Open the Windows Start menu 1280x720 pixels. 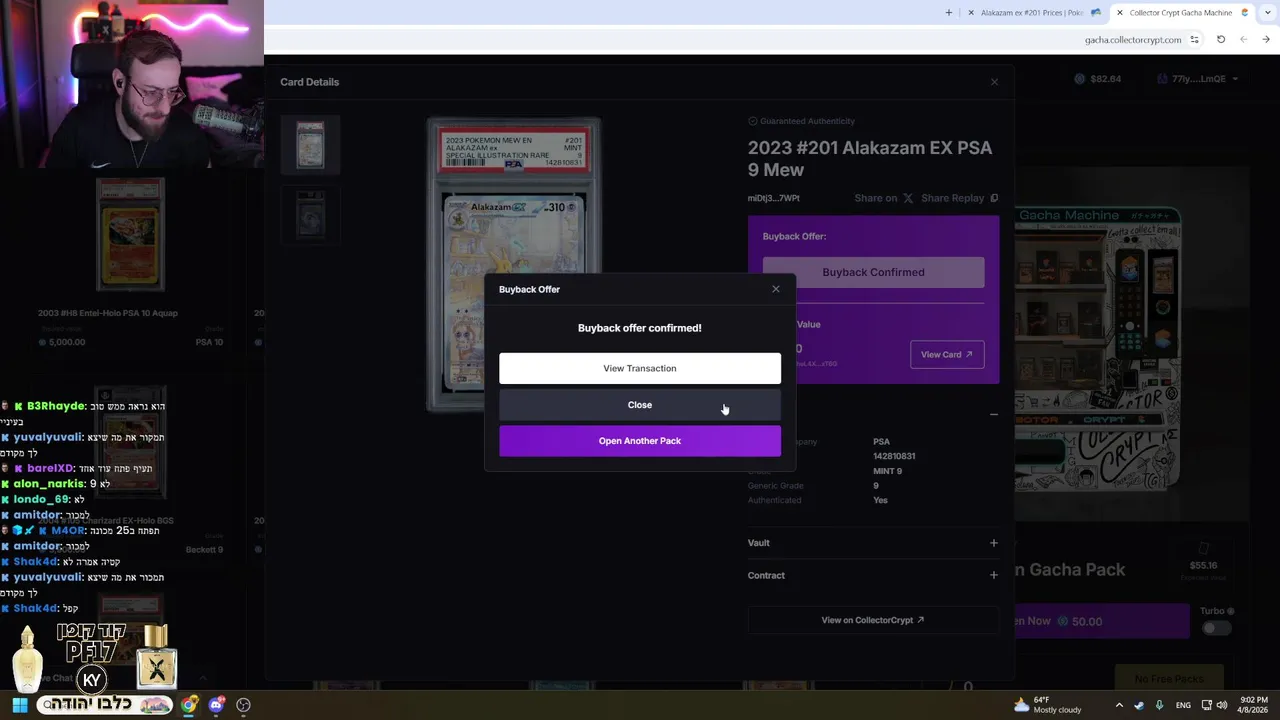coord(20,705)
